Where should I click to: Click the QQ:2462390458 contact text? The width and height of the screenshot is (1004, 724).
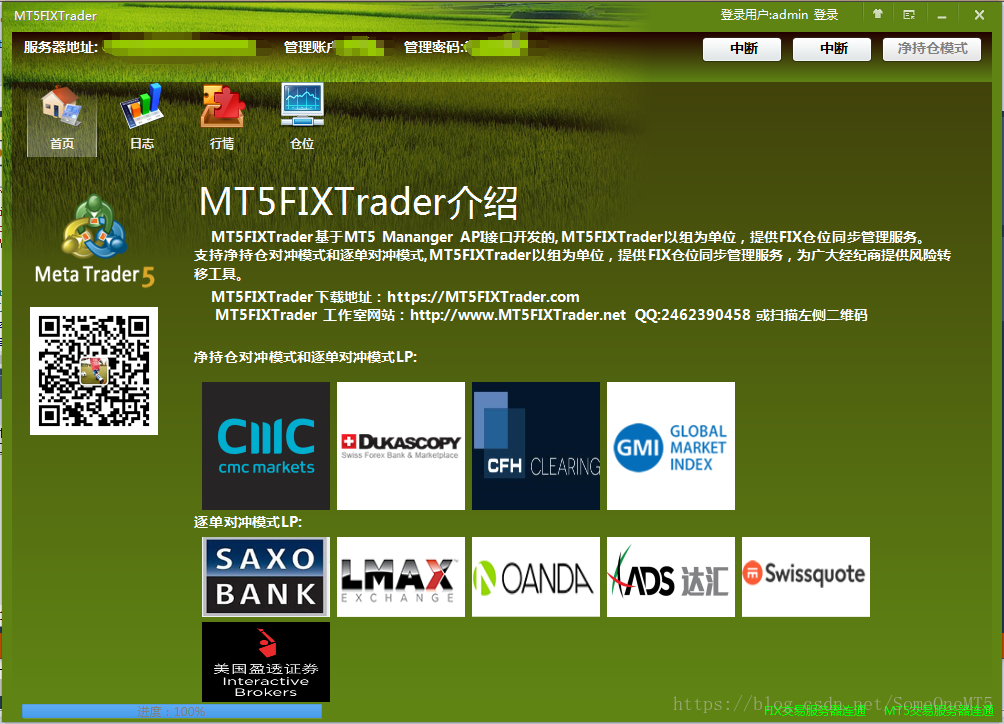pyautogui.click(x=692, y=315)
